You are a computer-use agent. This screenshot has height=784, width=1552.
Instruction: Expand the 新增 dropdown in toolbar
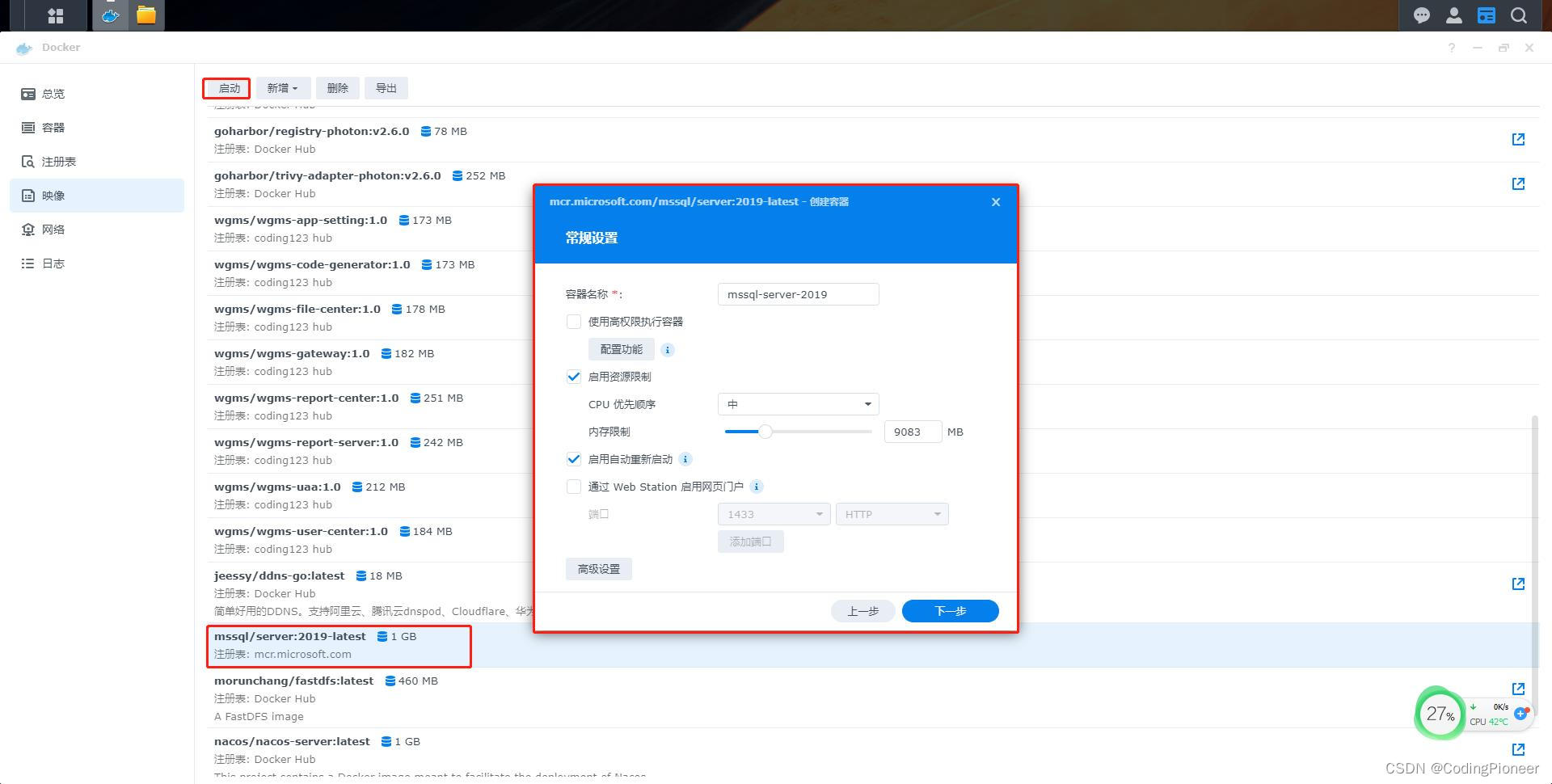(x=282, y=88)
